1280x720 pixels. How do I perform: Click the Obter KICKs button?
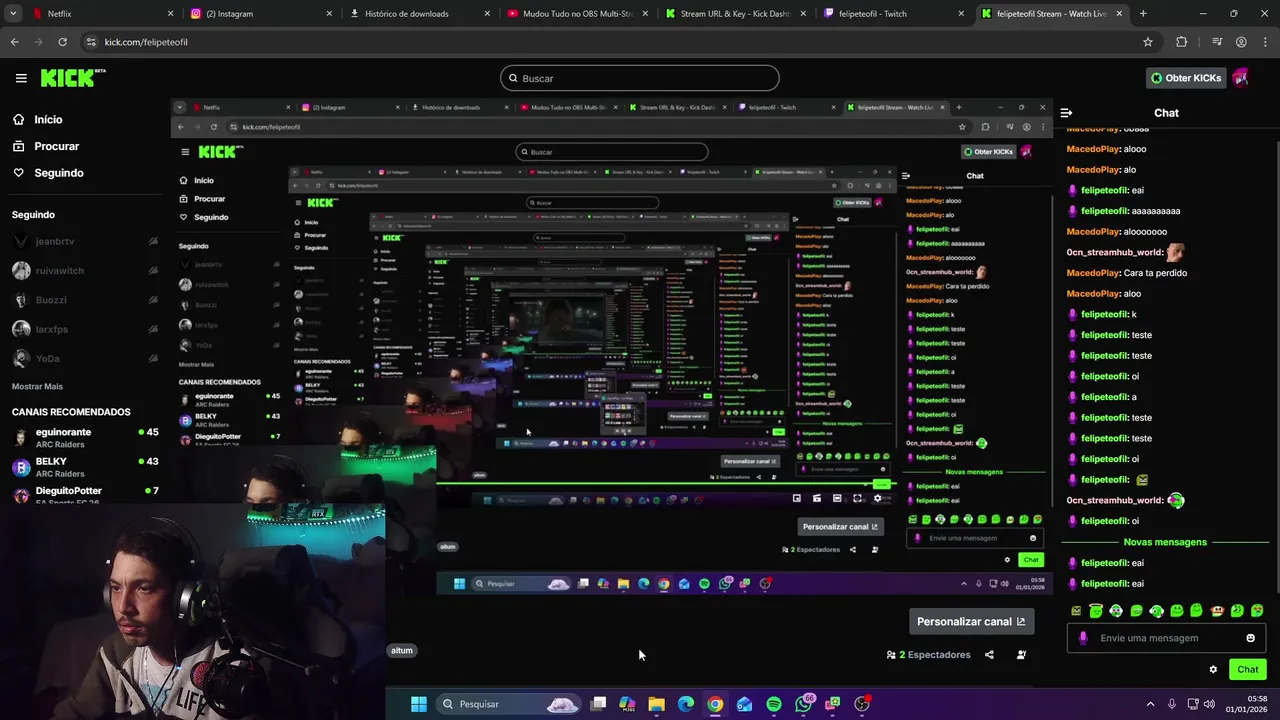(x=1185, y=78)
